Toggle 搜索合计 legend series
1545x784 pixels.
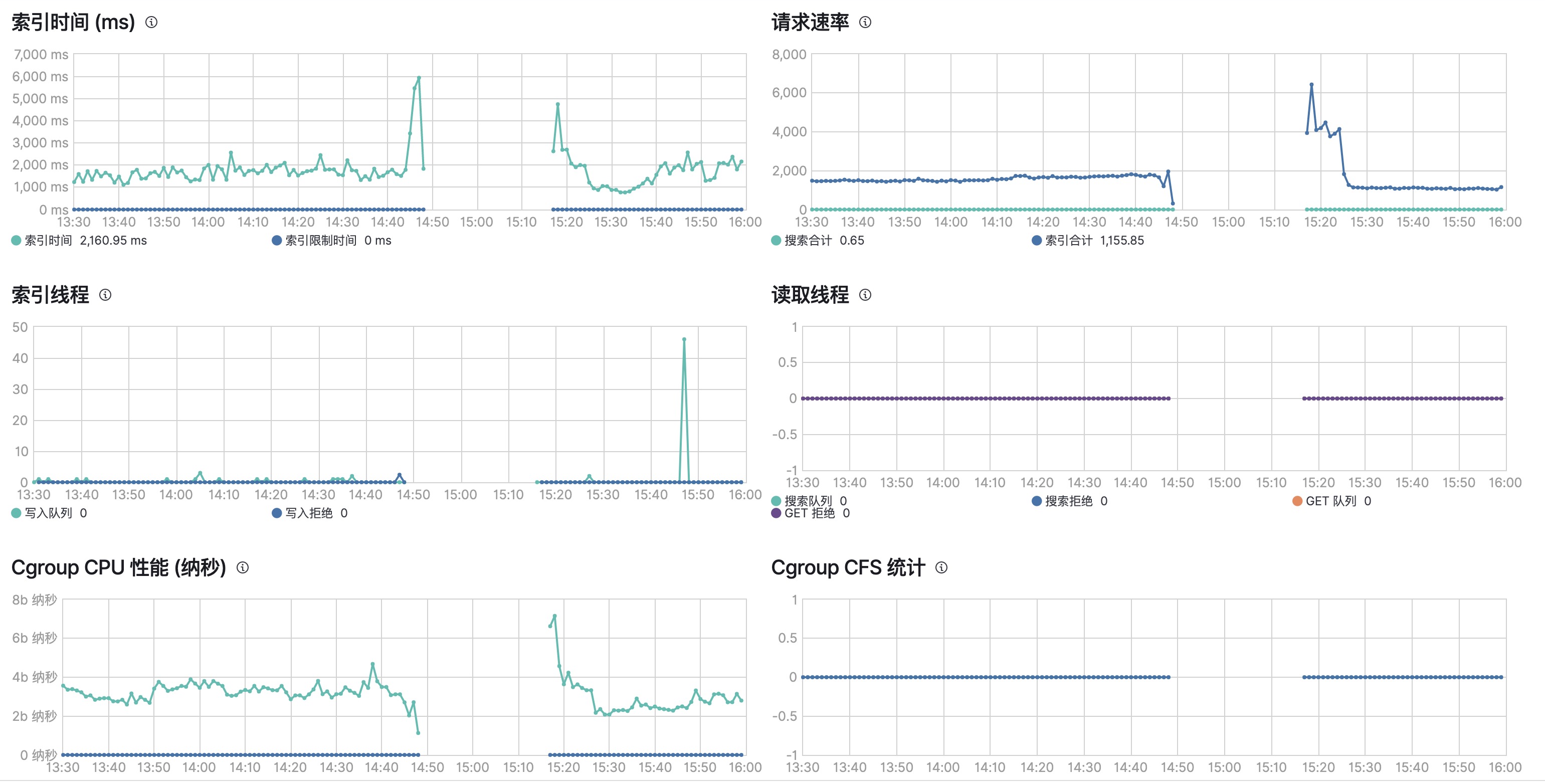818,241
